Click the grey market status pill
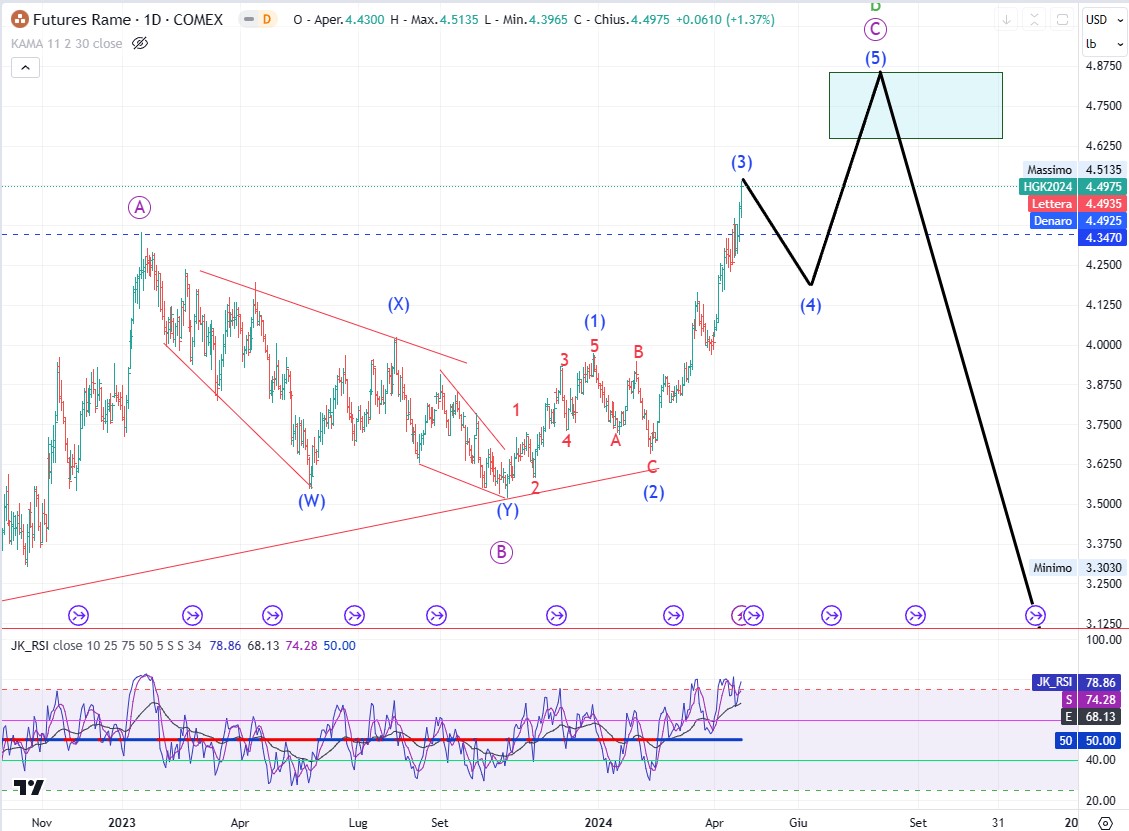 point(249,19)
